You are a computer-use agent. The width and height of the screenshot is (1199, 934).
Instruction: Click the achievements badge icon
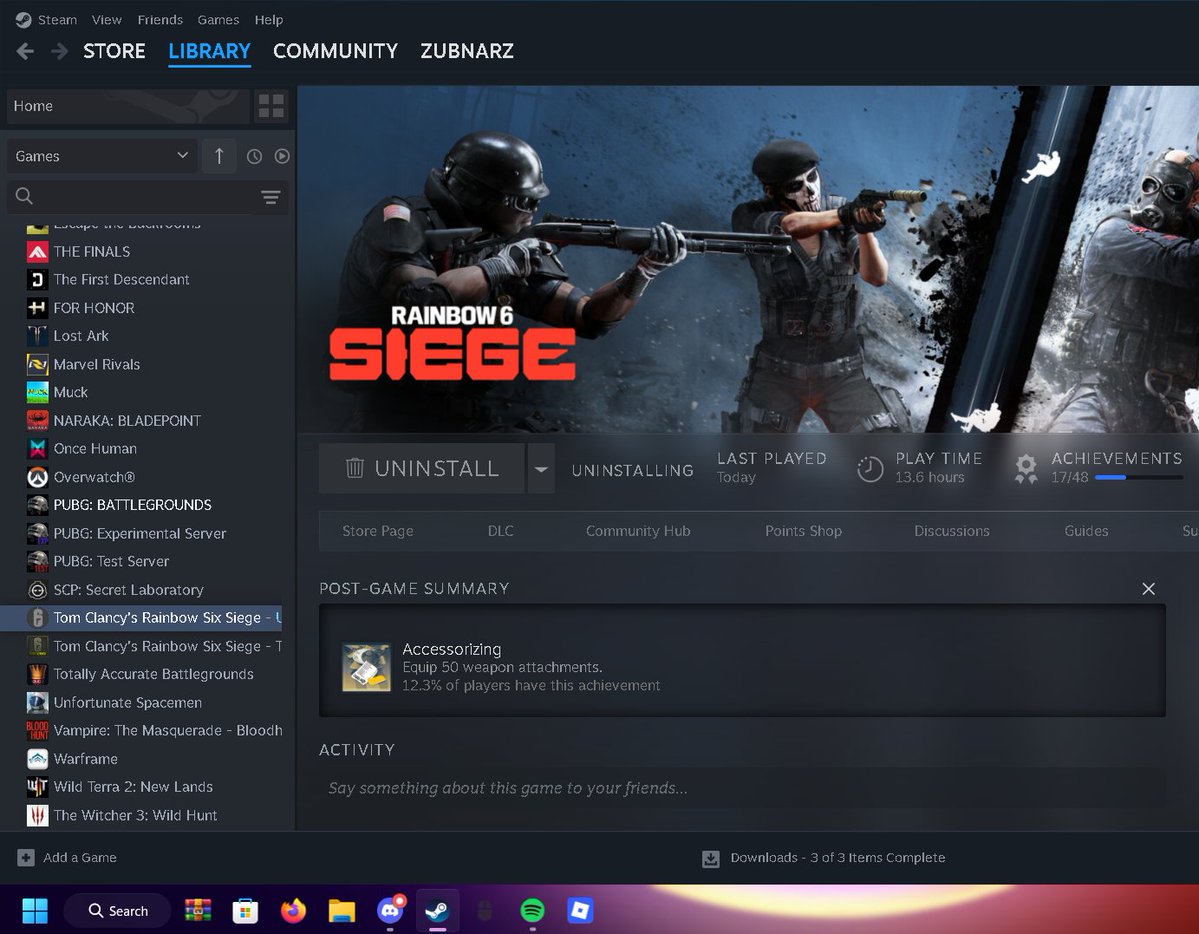pos(1026,468)
